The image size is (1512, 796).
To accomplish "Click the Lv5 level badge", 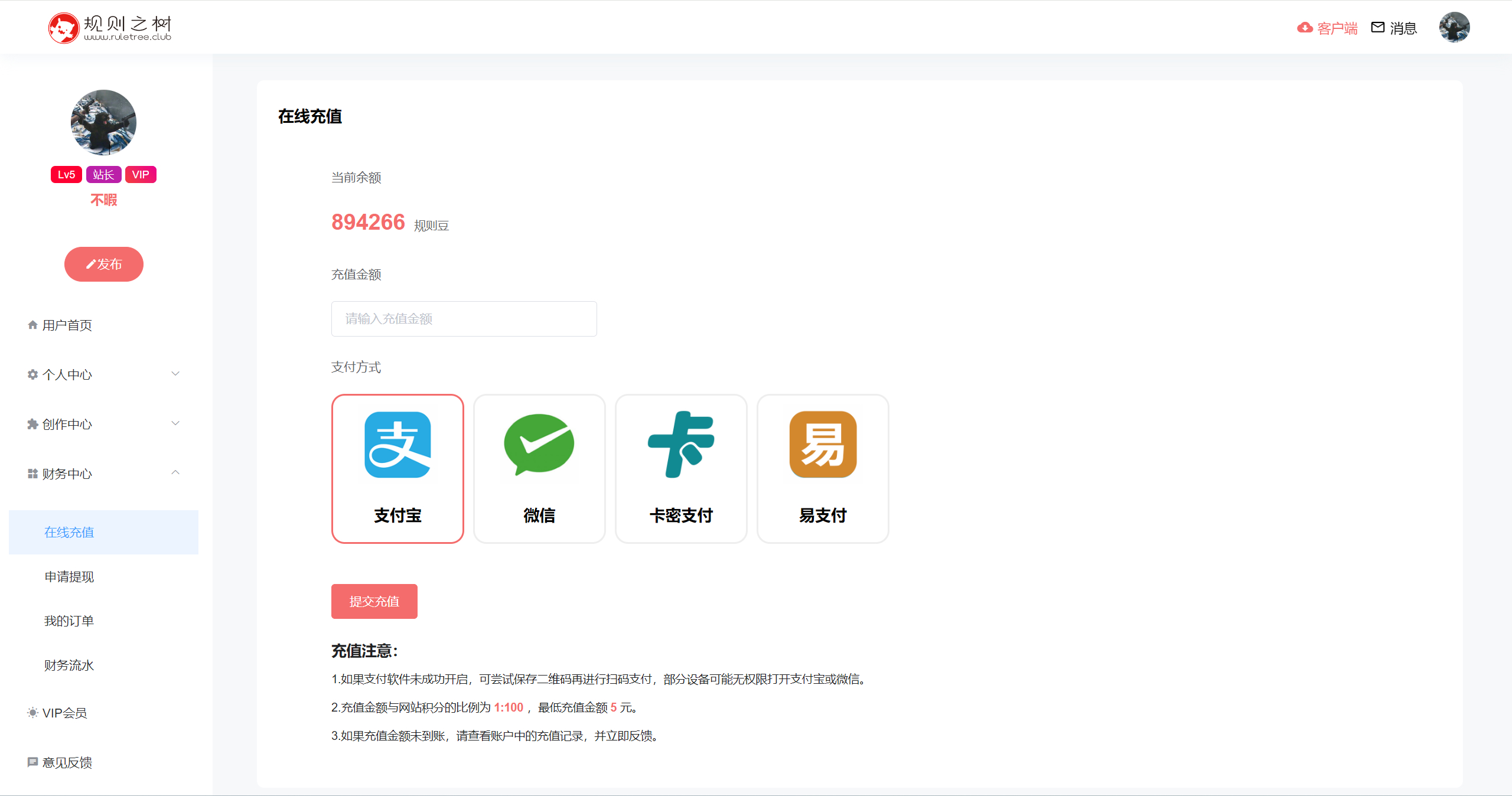I will pyautogui.click(x=66, y=175).
